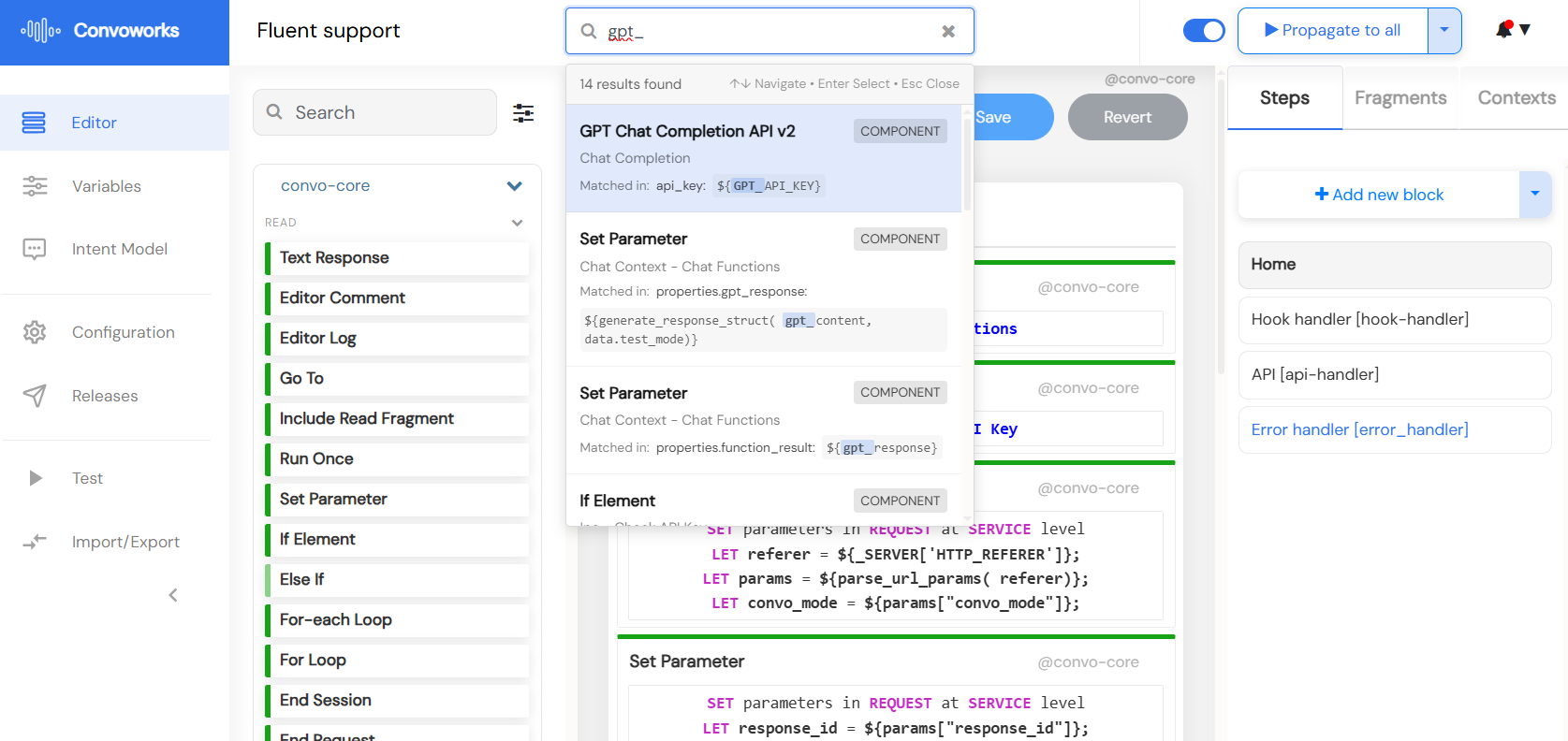Open Import/Export arrows icon
Screen dimensions: 1568x741
[35, 542]
